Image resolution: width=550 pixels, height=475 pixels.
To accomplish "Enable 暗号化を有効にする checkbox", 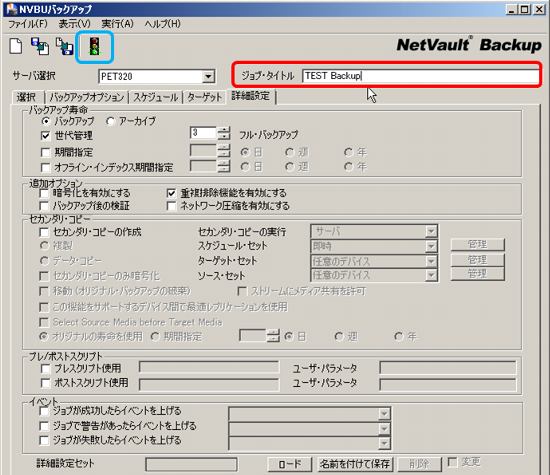I will tap(44, 193).
